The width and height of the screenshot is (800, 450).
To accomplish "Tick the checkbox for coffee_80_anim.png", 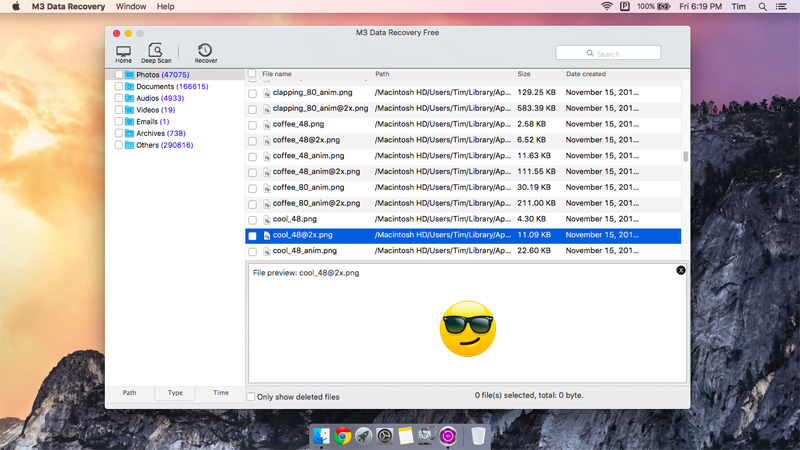I will (253, 188).
